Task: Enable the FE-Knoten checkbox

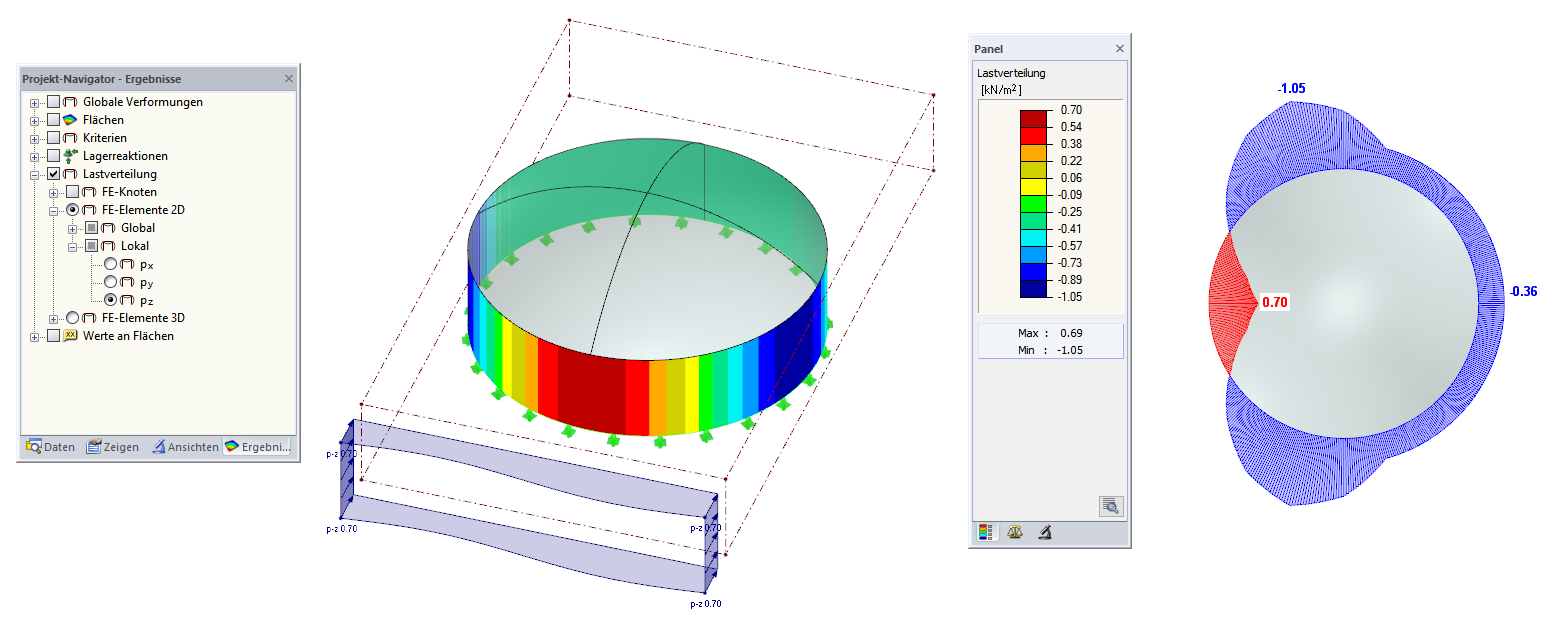Action: [x=72, y=192]
